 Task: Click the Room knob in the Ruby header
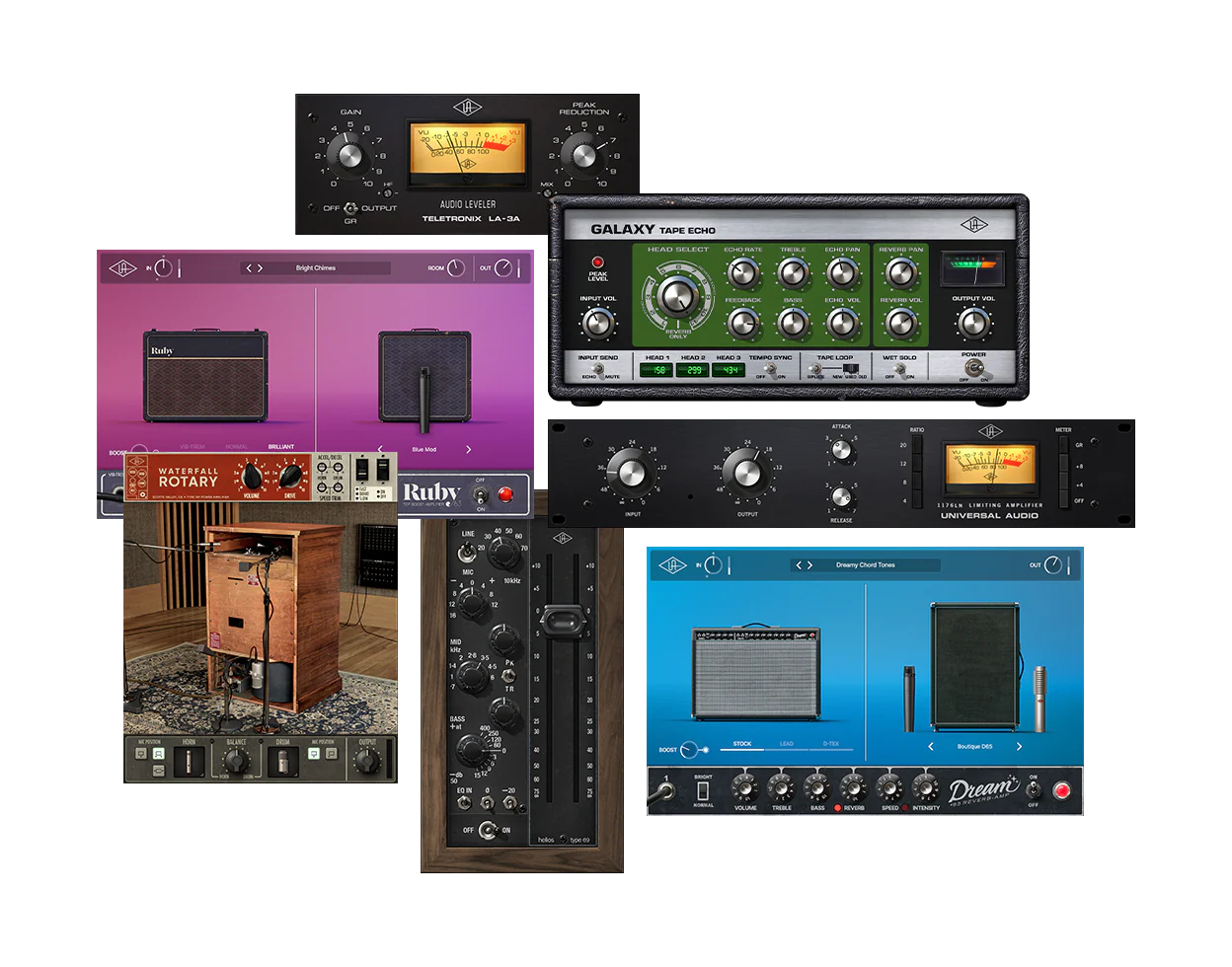coord(456,267)
